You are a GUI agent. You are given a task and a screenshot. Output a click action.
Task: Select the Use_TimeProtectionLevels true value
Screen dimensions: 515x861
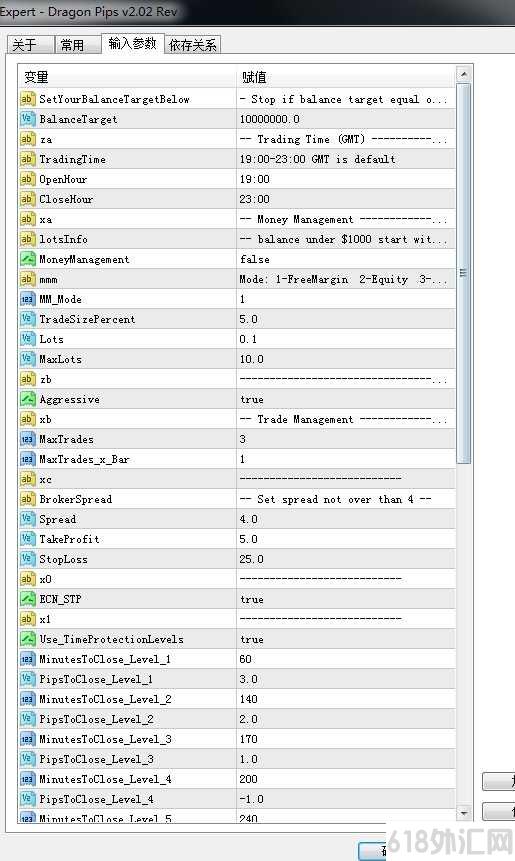tap(346, 639)
